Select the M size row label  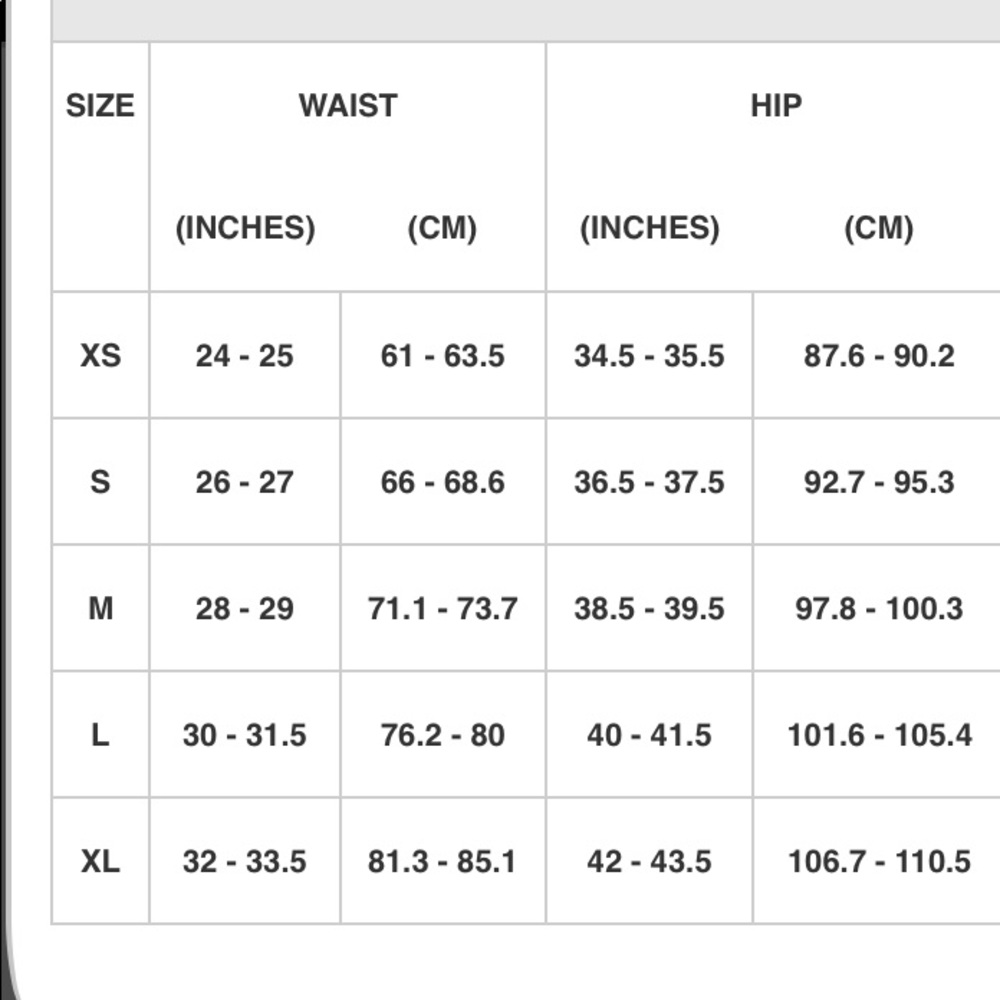click(100, 608)
